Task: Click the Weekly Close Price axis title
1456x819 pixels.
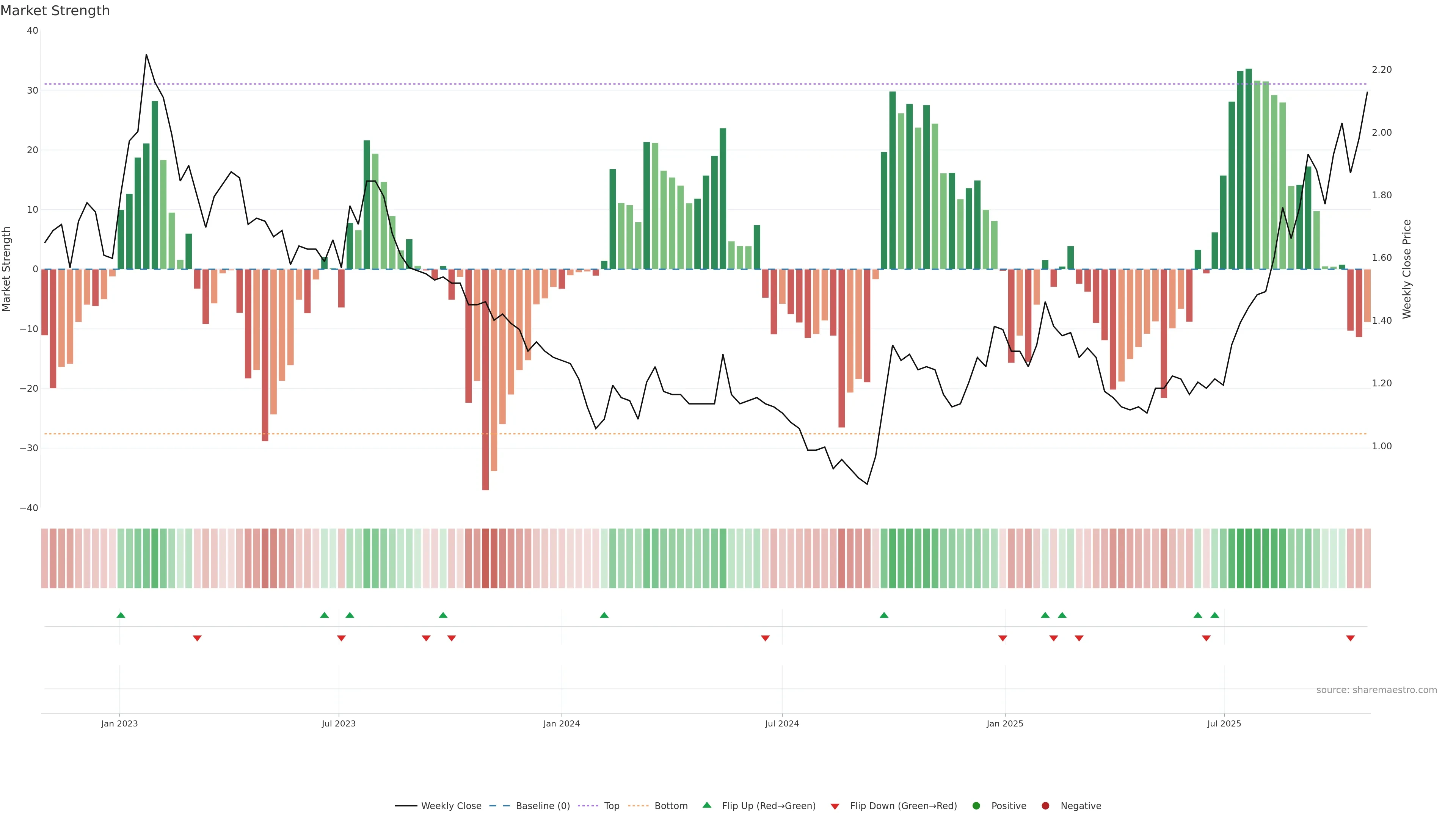Action: pyautogui.click(x=1407, y=269)
